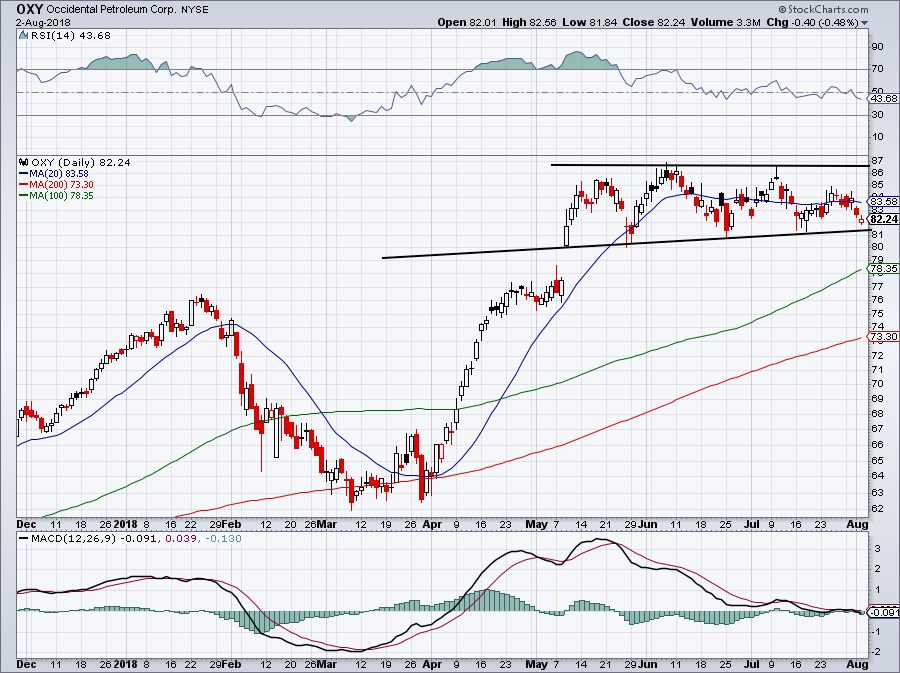Click the Chg -0.40 (-0.48%) value

pos(813,22)
